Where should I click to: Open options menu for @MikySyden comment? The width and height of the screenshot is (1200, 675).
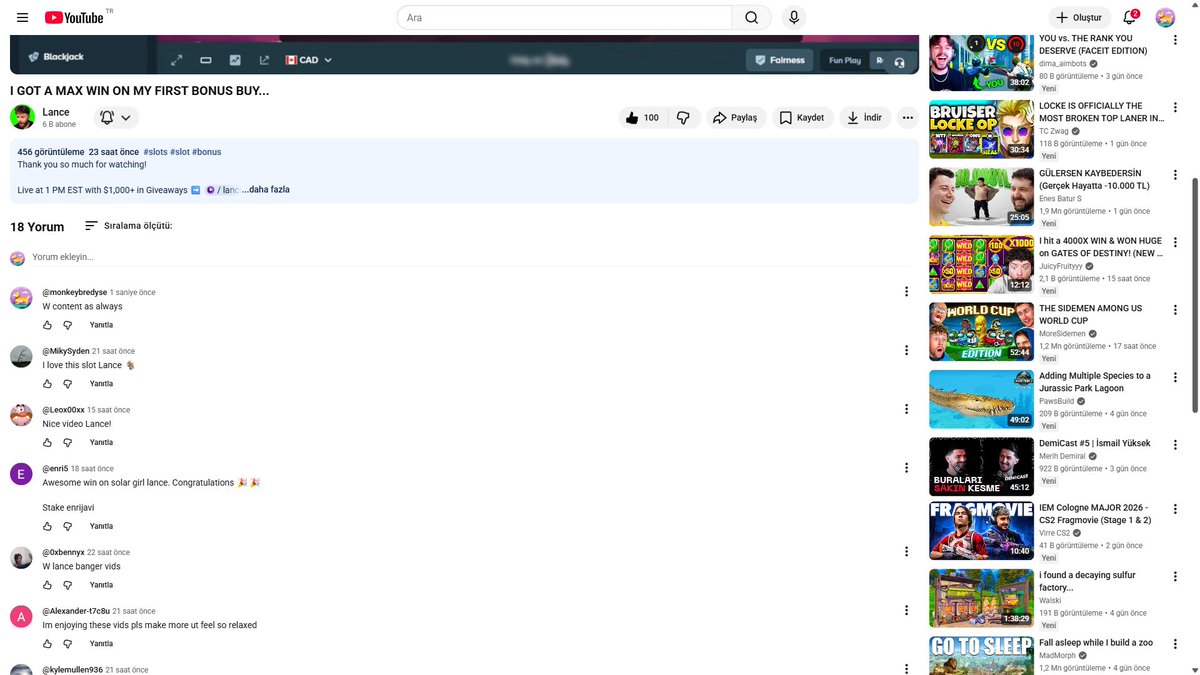[906, 351]
